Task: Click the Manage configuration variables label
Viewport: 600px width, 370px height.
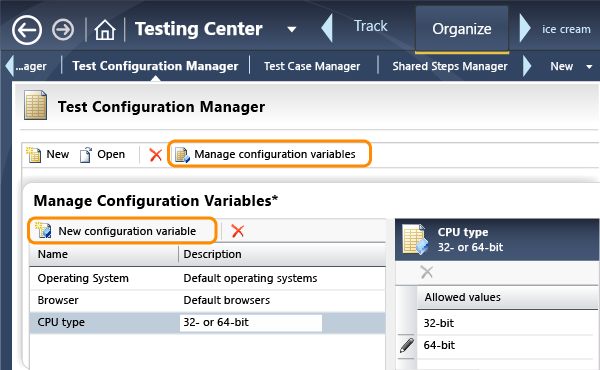Action: tap(275, 154)
